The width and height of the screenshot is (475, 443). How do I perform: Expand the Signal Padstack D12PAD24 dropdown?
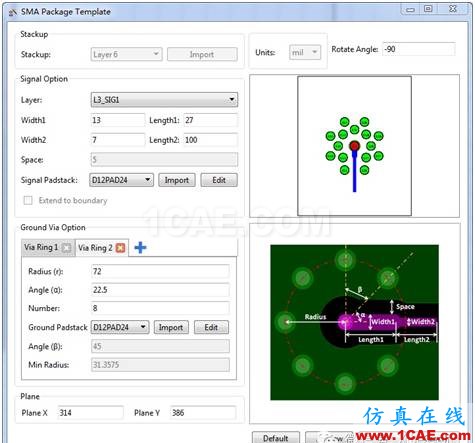pos(121,180)
